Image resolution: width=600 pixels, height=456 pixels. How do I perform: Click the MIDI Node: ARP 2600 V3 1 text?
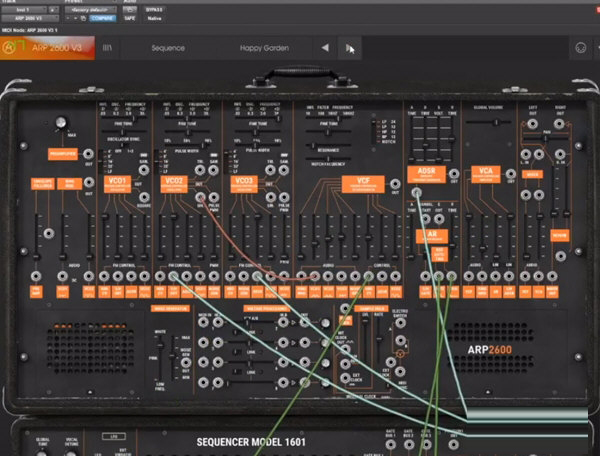tap(30, 30)
